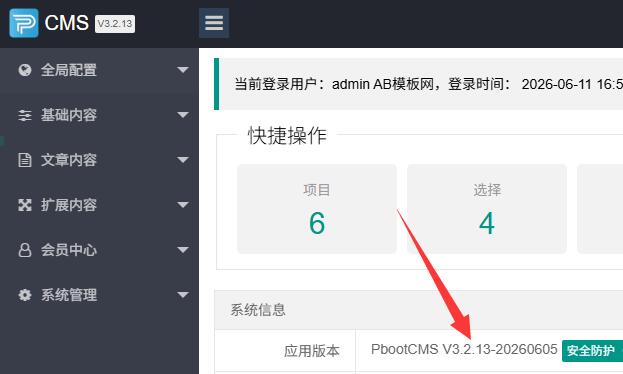The image size is (623, 374).
Task: Open the 项目 quick action card showing 6
Action: pyautogui.click(x=317, y=209)
